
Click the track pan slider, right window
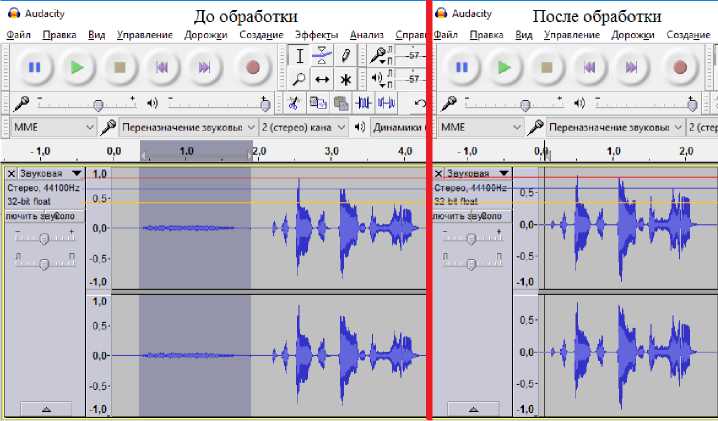click(472, 263)
